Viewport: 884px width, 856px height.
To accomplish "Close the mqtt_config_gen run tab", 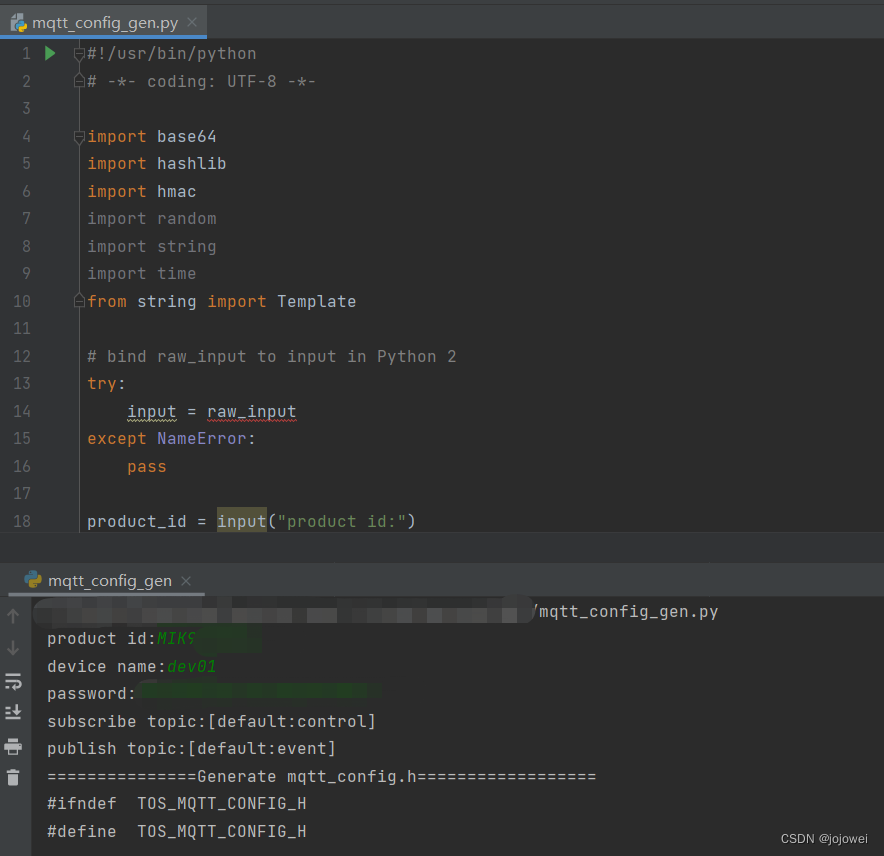I will (x=186, y=581).
